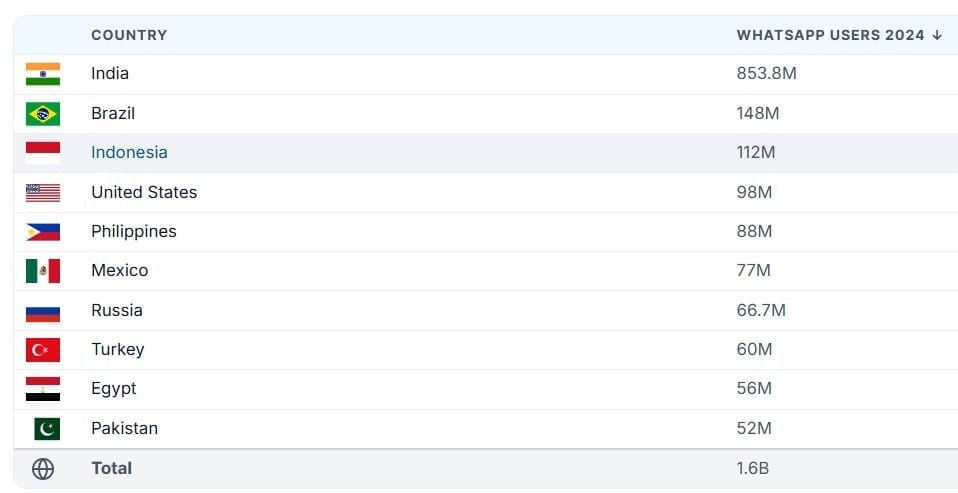Image resolution: width=958 pixels, height=493 pixels.
Task: Click the globe icon beside Total
Action: tap(43, 468)
